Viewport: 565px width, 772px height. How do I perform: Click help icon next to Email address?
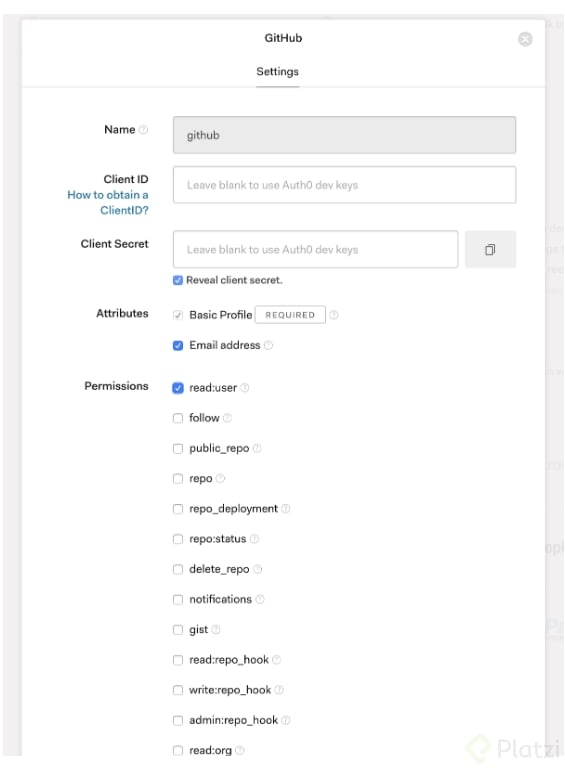click(268, 345)
